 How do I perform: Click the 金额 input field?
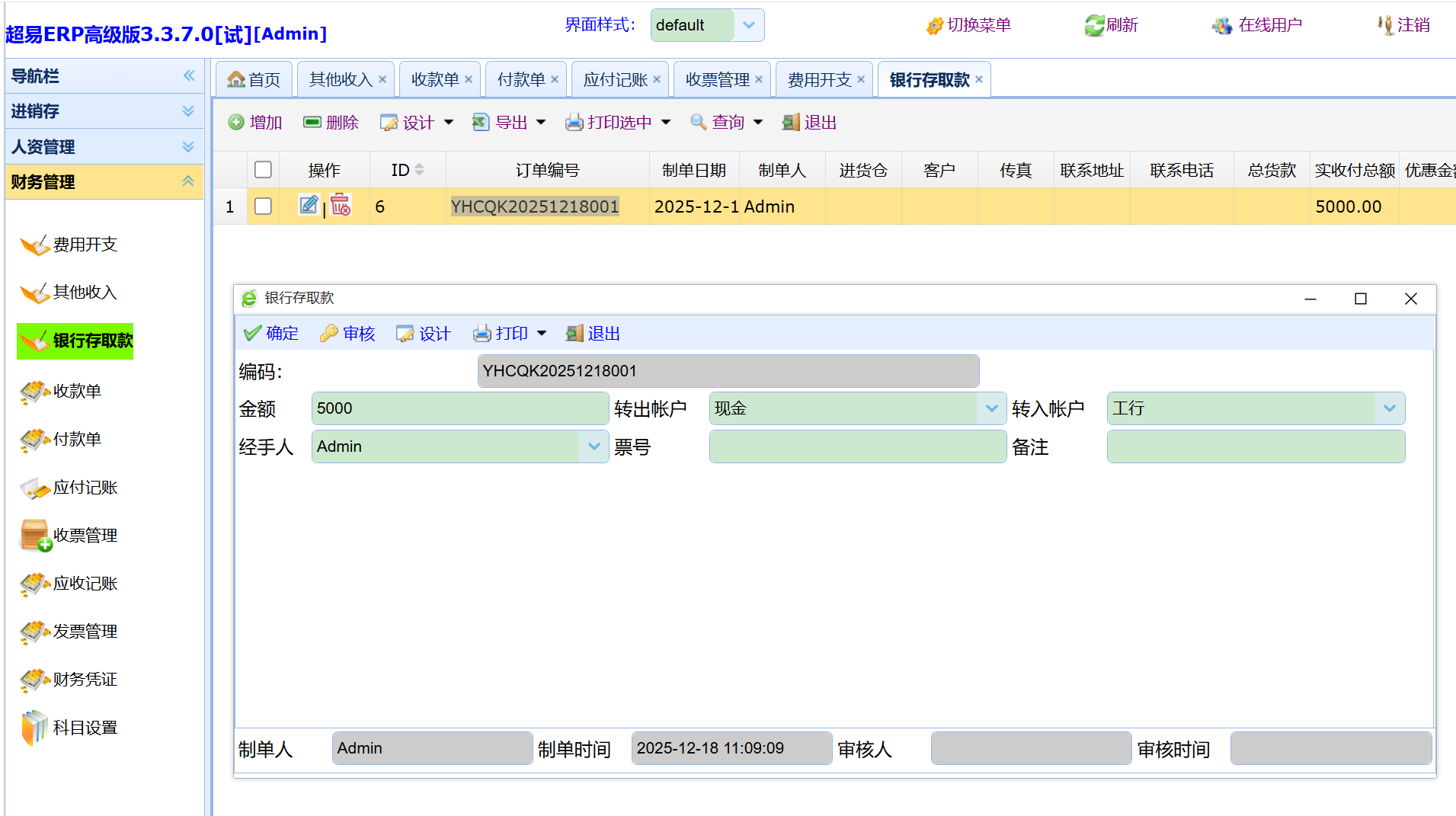point(459,408)
